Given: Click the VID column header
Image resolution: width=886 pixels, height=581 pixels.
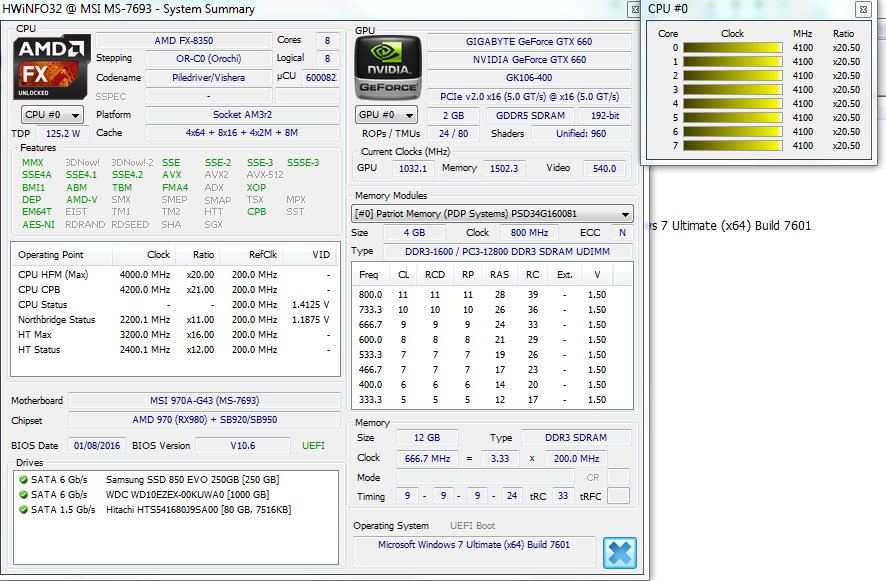Looking at the screenshot, I should pyautogui.click(x=309, y=255).
